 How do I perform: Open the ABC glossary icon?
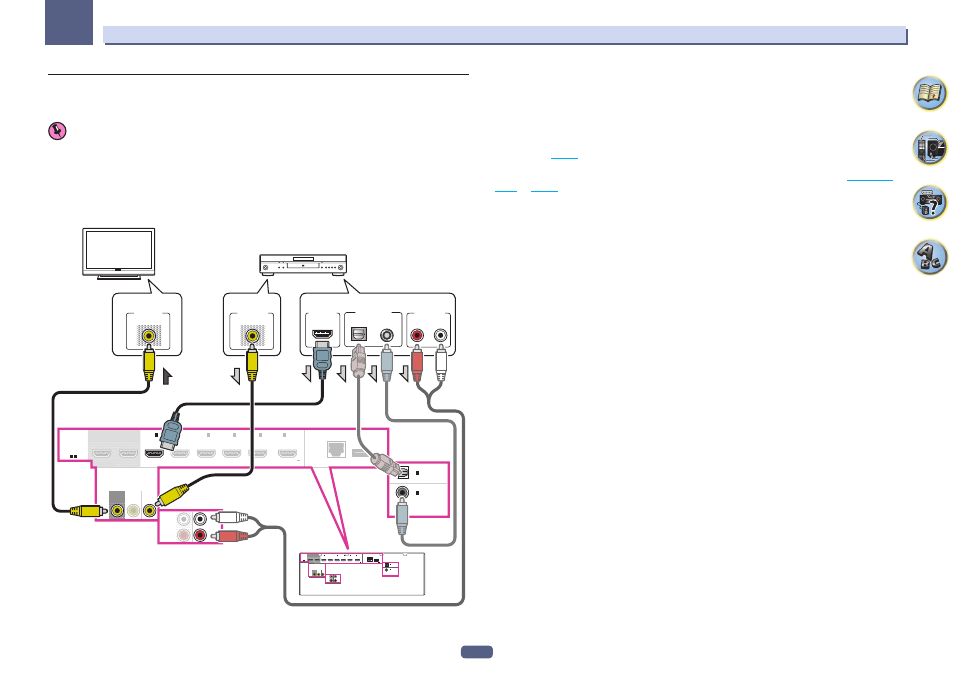point(929,257)
